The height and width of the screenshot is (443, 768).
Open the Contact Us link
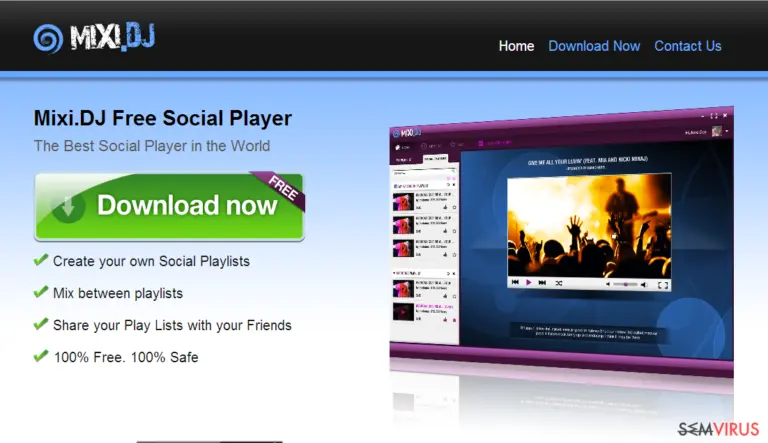point(688,46)
